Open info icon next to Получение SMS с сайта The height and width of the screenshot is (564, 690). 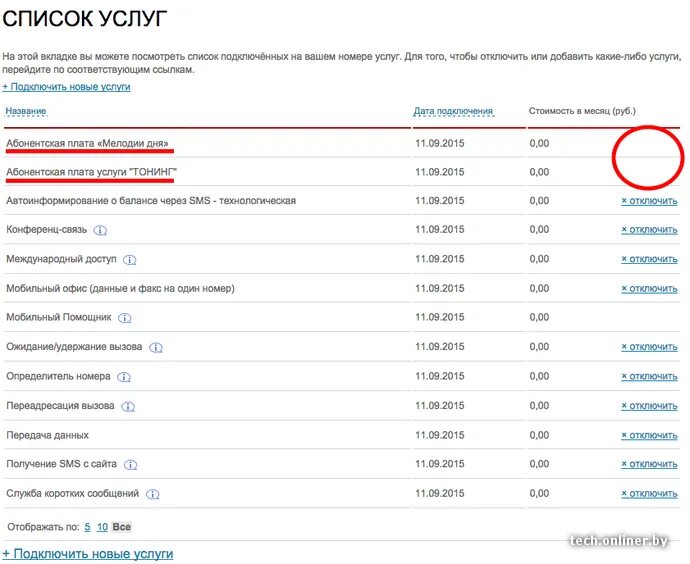click(x=130, y=465)
